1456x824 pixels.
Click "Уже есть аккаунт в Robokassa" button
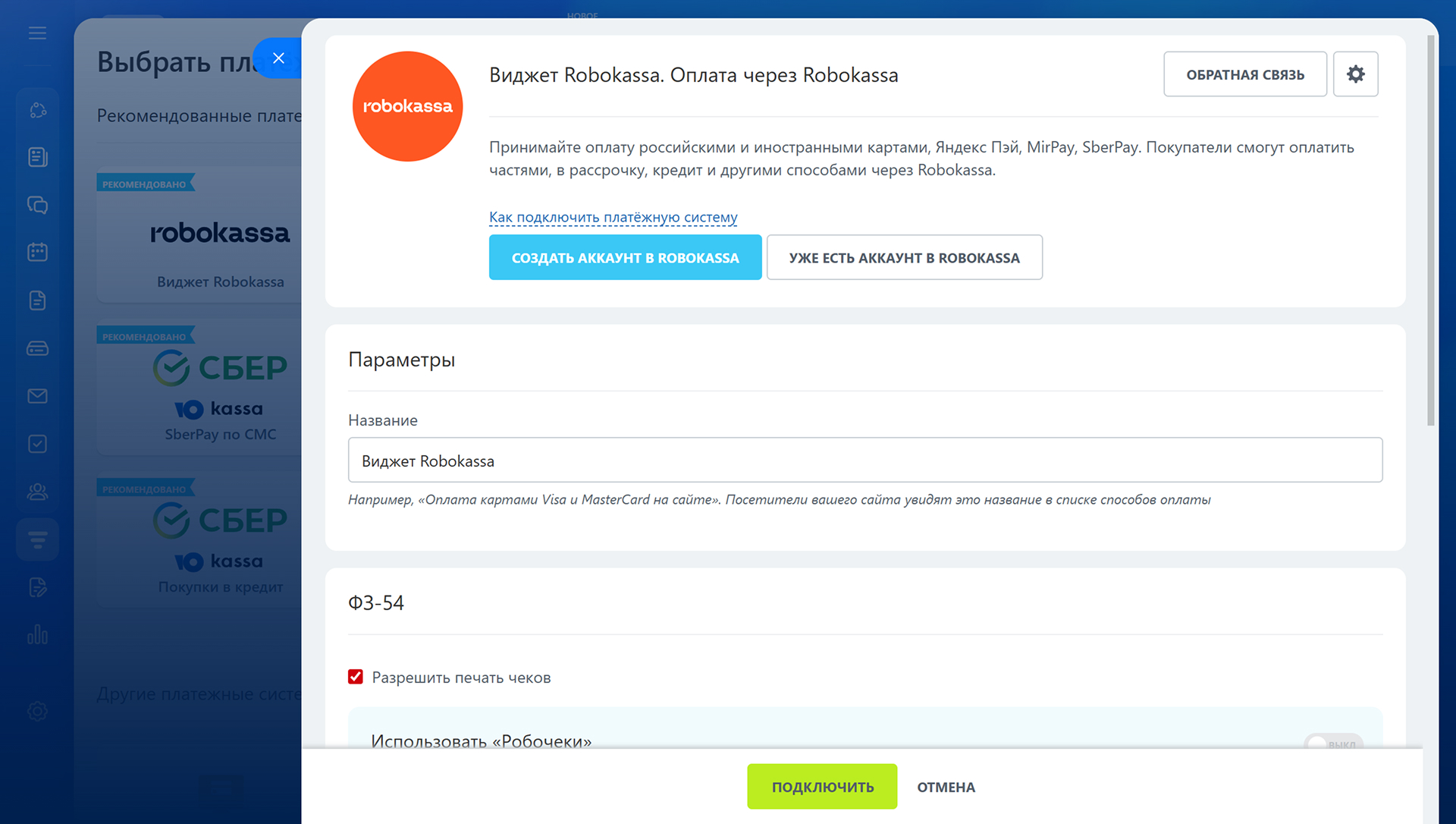pos(904,257)
